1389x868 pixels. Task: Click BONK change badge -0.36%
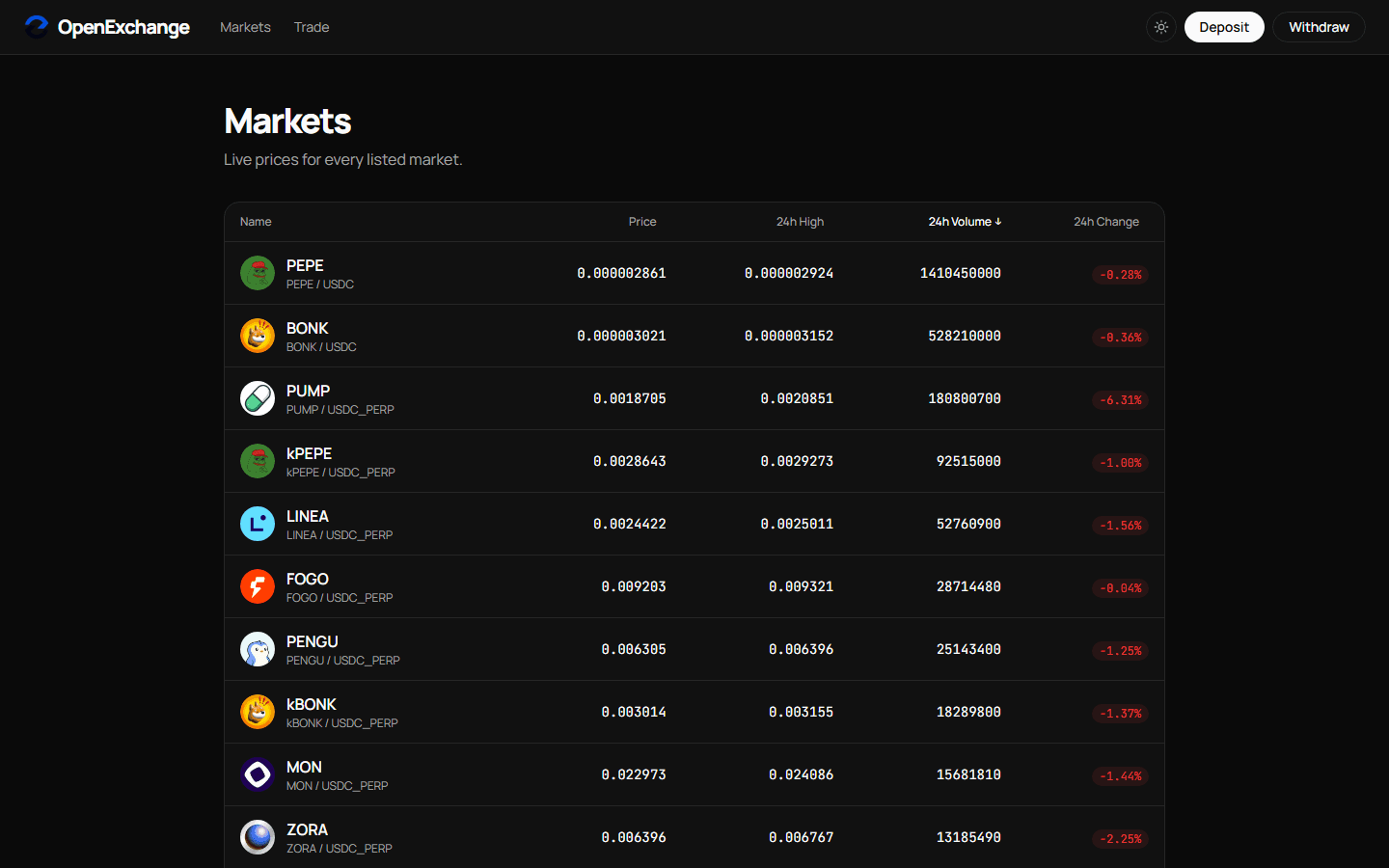pos(1120,338)
